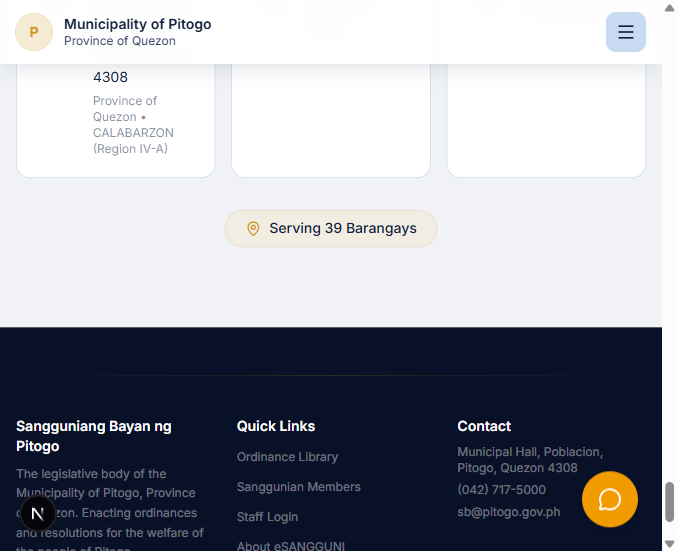Image resolution: width=677 pixels, height=551 pixels.
Task: Click the black N dev tools badge
Action: coord(38,513)
